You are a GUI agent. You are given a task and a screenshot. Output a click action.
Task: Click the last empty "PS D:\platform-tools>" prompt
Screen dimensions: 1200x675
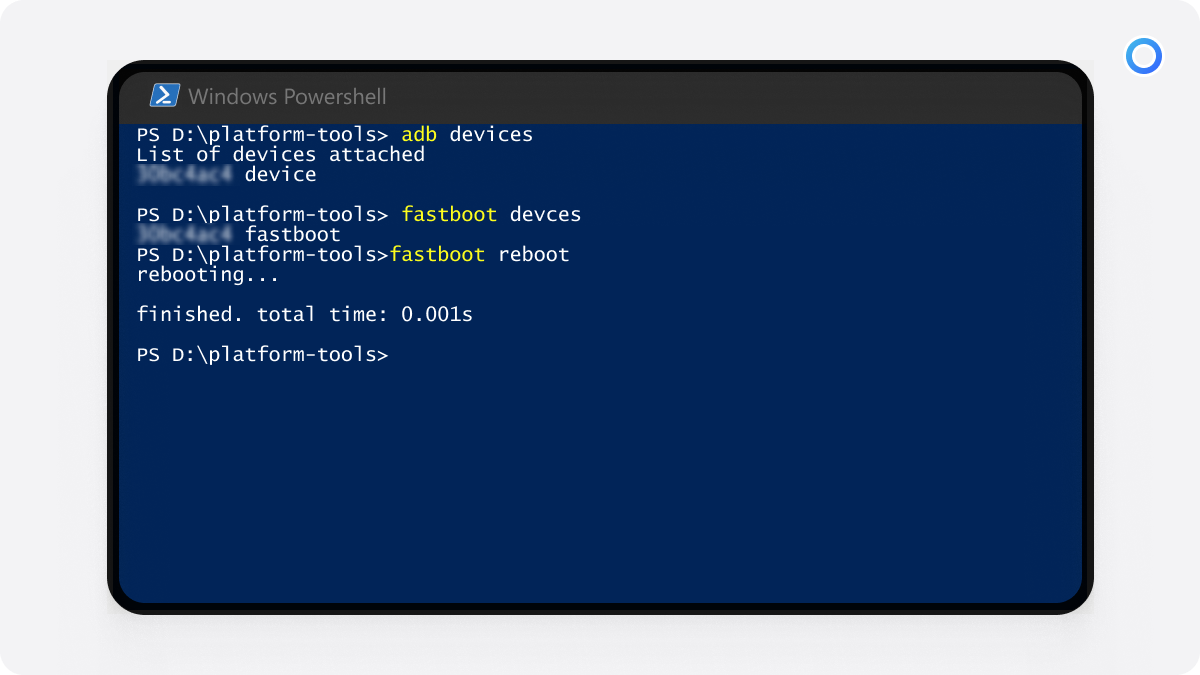[x=262, y=355]
